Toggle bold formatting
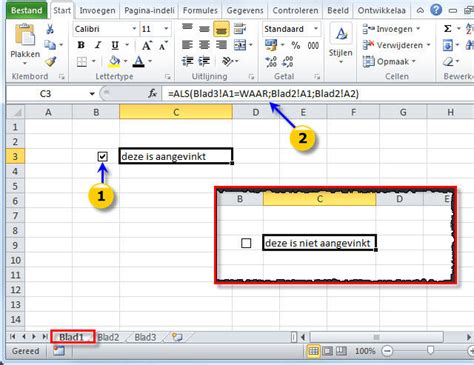474x365 pixels. pyautogui.click(x=81, y=45)
